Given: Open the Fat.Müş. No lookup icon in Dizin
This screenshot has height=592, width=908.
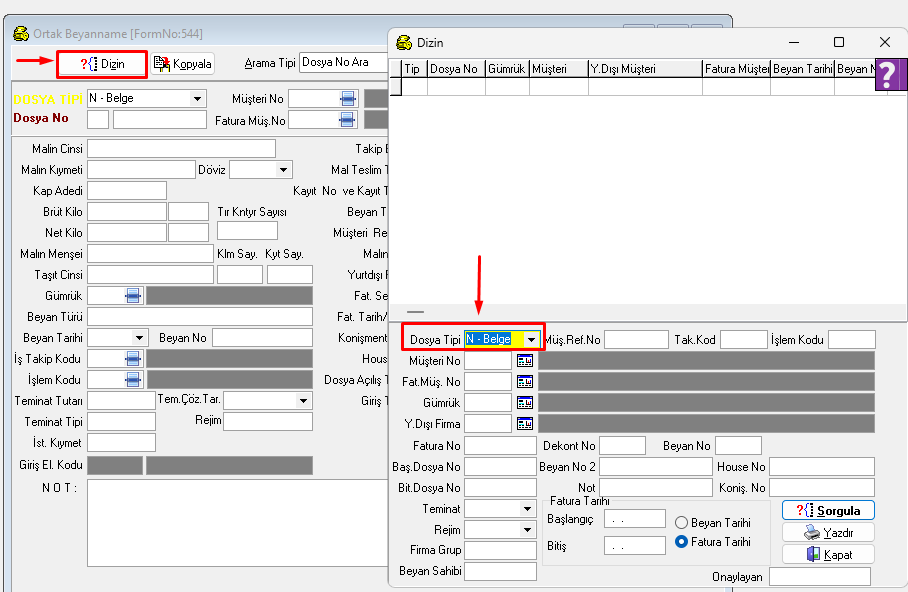Looking at the screenshot, I should pos(525,382).
